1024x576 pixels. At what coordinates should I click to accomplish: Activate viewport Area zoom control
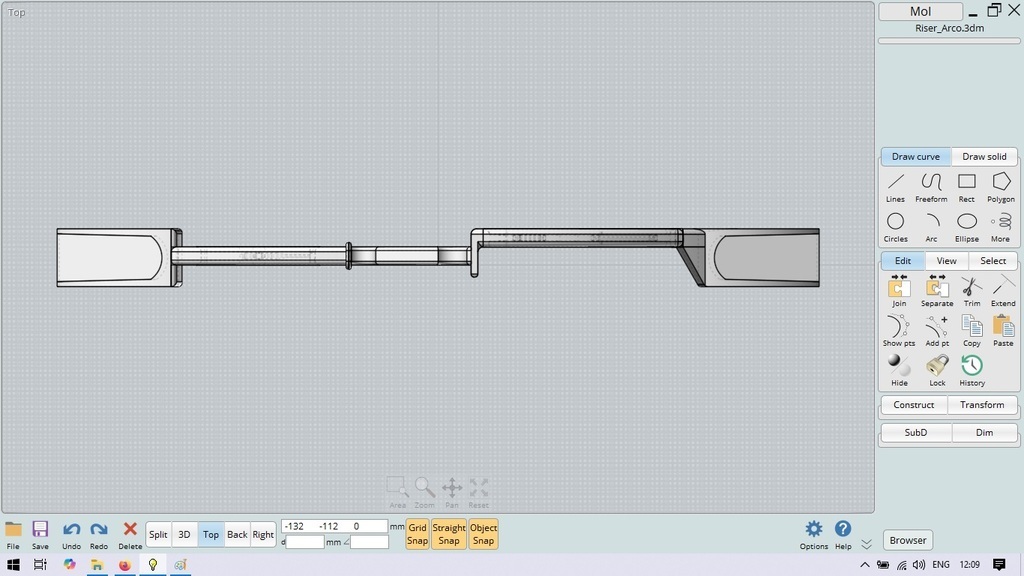point(397,493)
